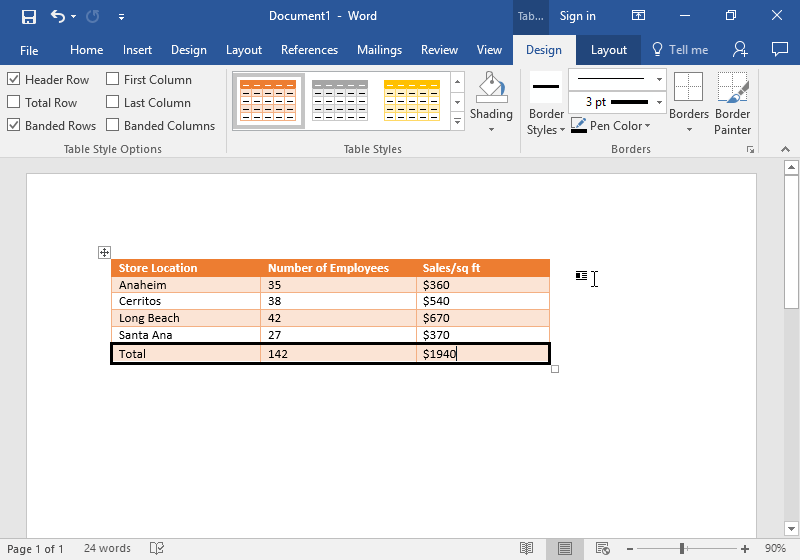Screen dimensions: 800x560
Task: Click the Shading paint bucket icon
Action: 491,88
